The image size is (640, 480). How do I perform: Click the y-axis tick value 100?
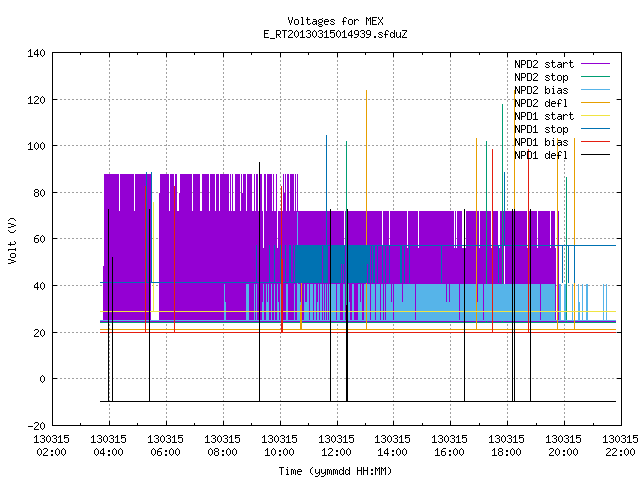click(x=36, y=146)
